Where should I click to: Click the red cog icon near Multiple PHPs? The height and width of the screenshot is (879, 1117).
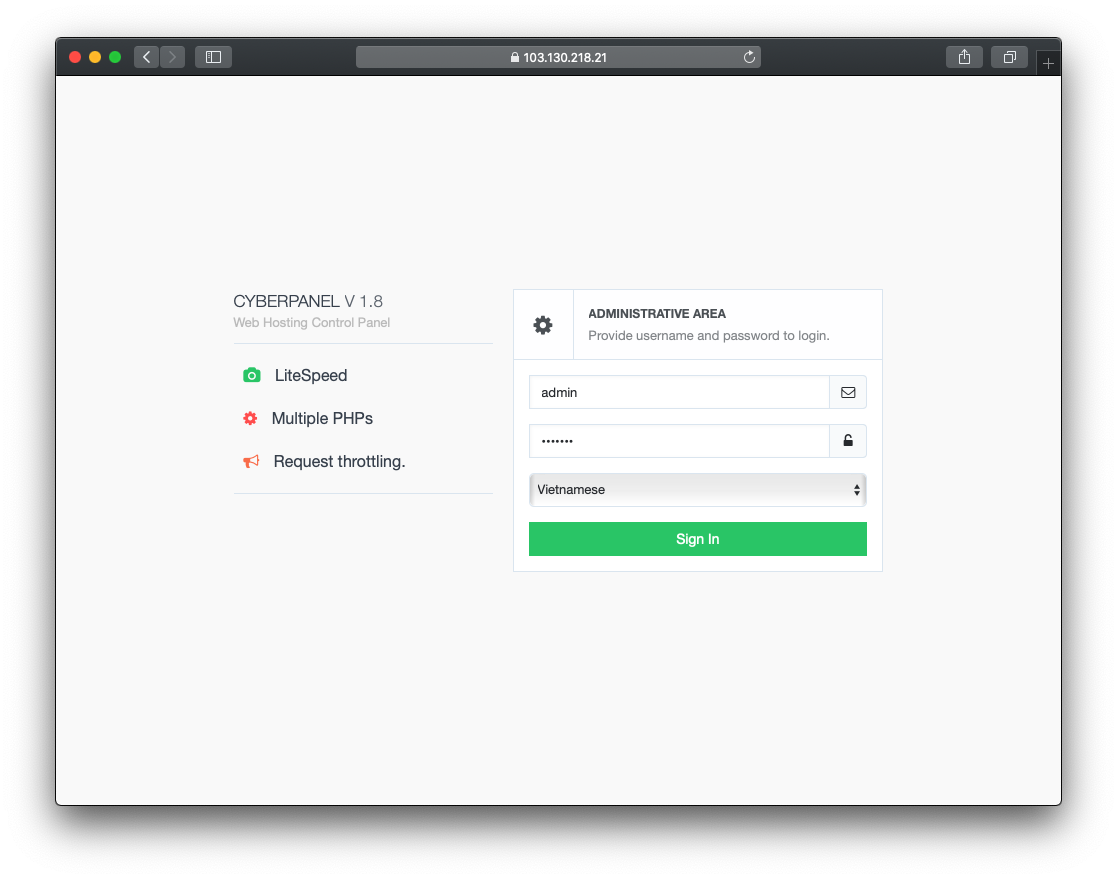pos(250,418)
